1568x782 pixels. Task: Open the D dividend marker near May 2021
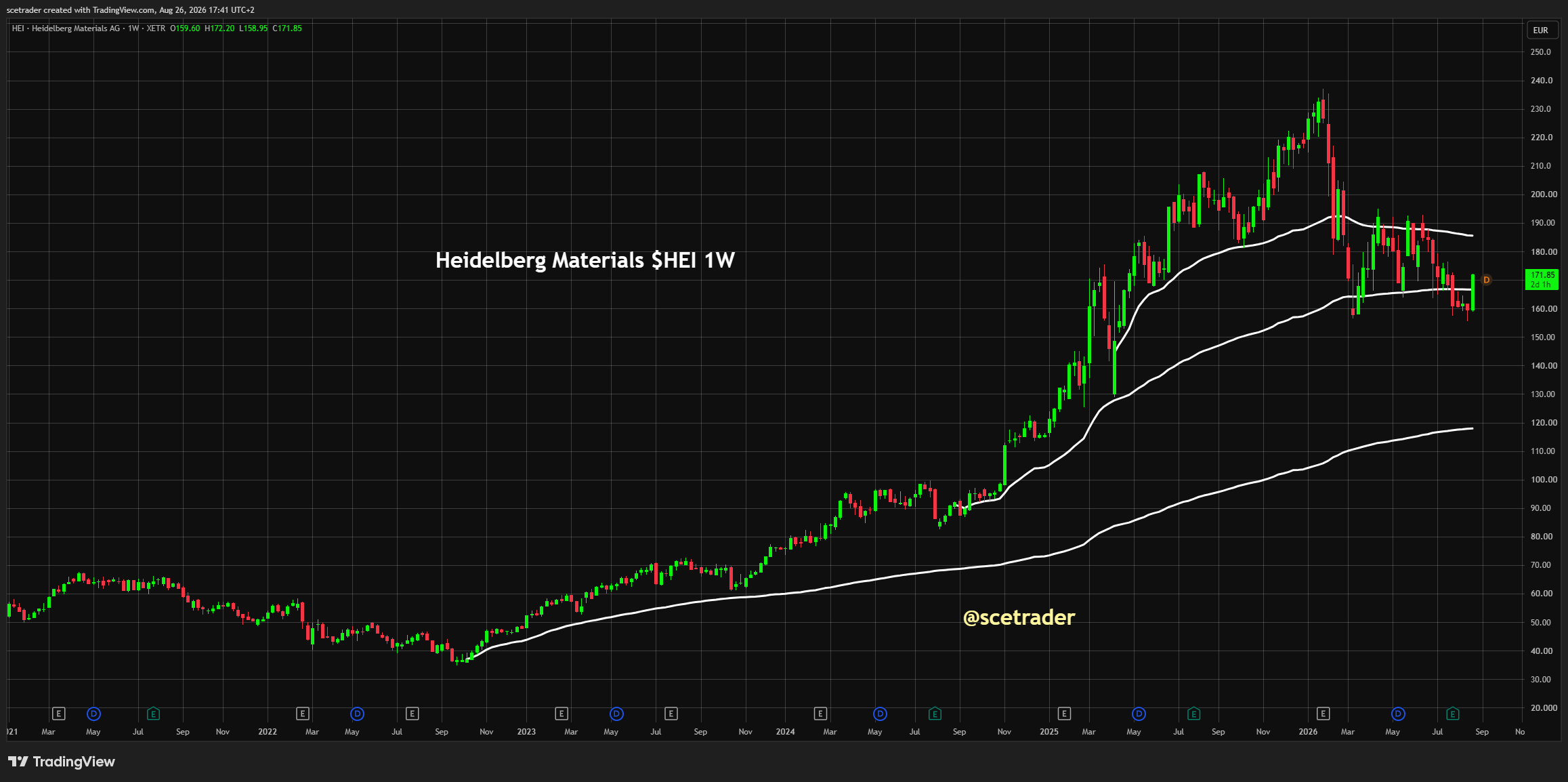tap(94, 714)
